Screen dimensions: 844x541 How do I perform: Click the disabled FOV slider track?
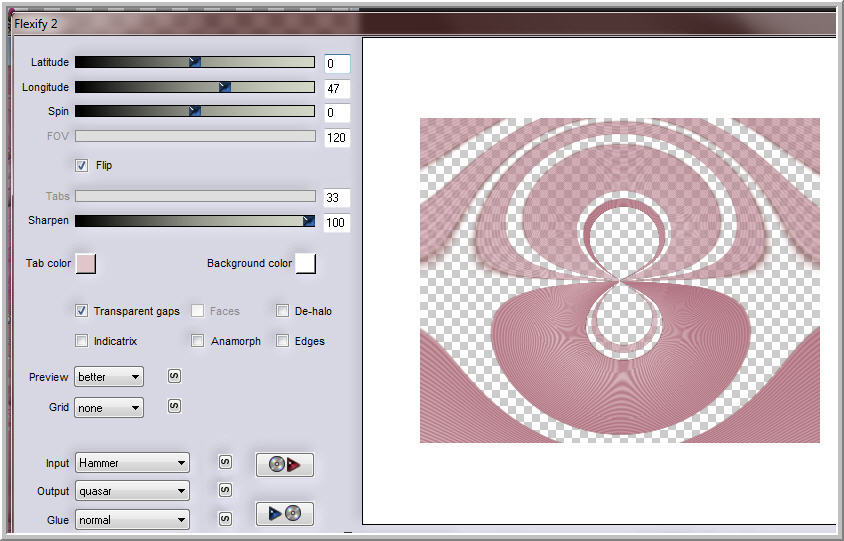coord(195,136)
